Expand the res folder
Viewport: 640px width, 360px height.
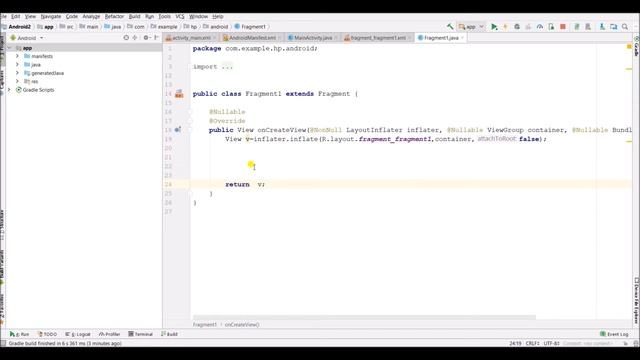[18, 81]
